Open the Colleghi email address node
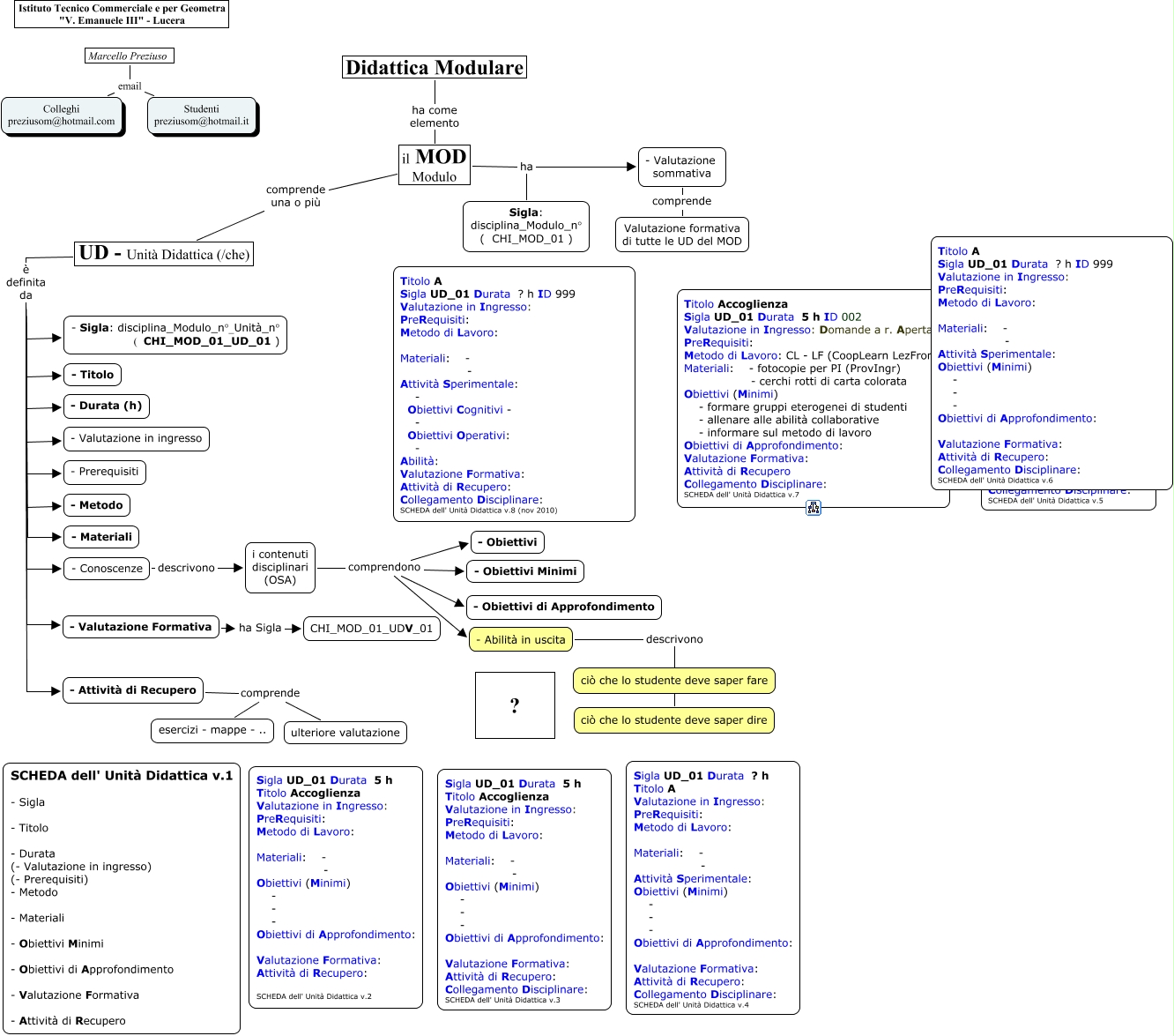 62,116
